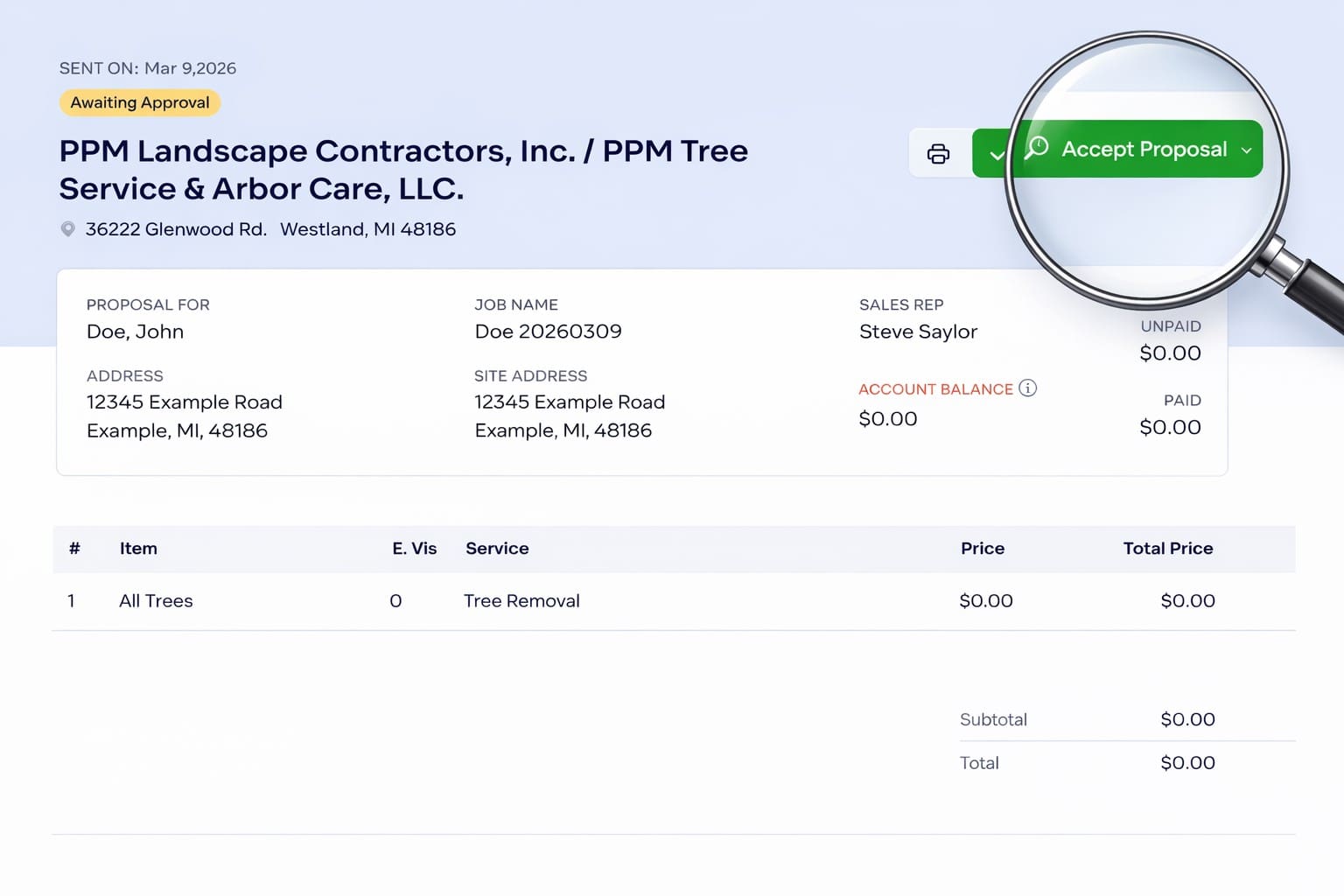Viewport: 1344px width, 896px height.
Task: Click the magnifier icon inside the Accept Proposal button
Action: click(1037, 149)
